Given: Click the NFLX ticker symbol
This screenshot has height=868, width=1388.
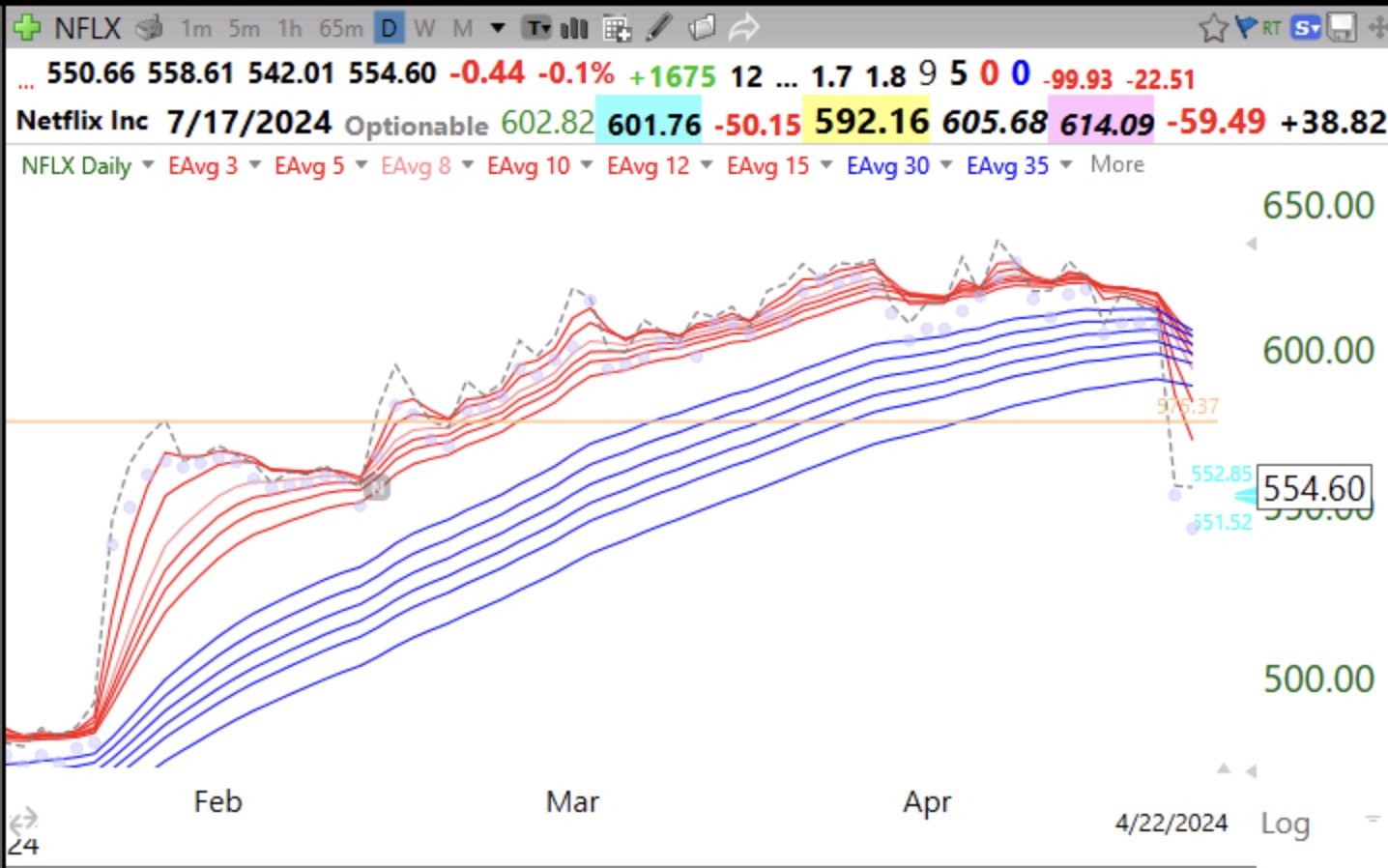Looking at the screenshot, I should click(87, 28).
